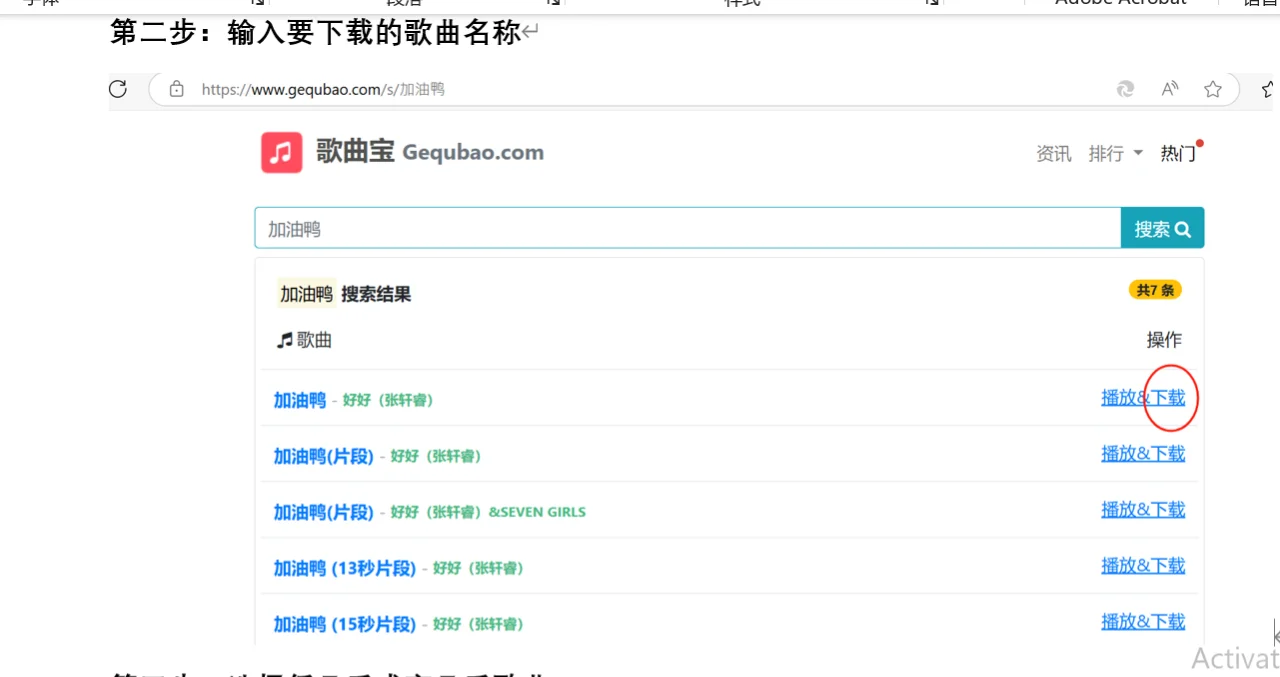Click the immersive reader swirl icon in address bar

coord(1125,89)
